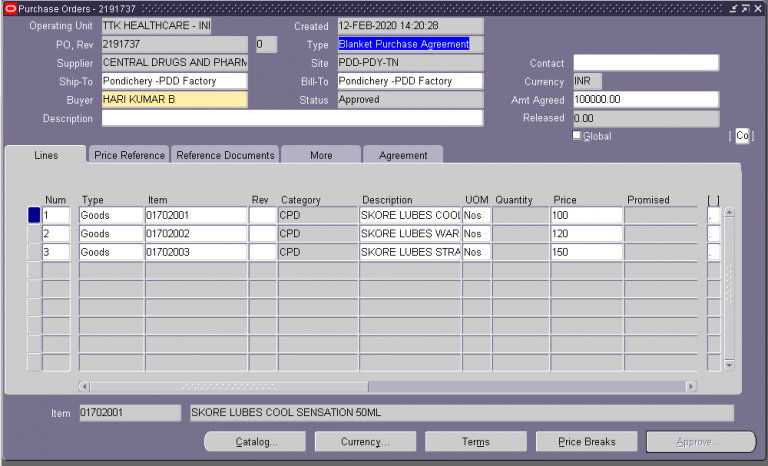The height and width of the screenshot is (466, 768).
Task: Click the Oracle icon in title bar
Action: point(10,8)
